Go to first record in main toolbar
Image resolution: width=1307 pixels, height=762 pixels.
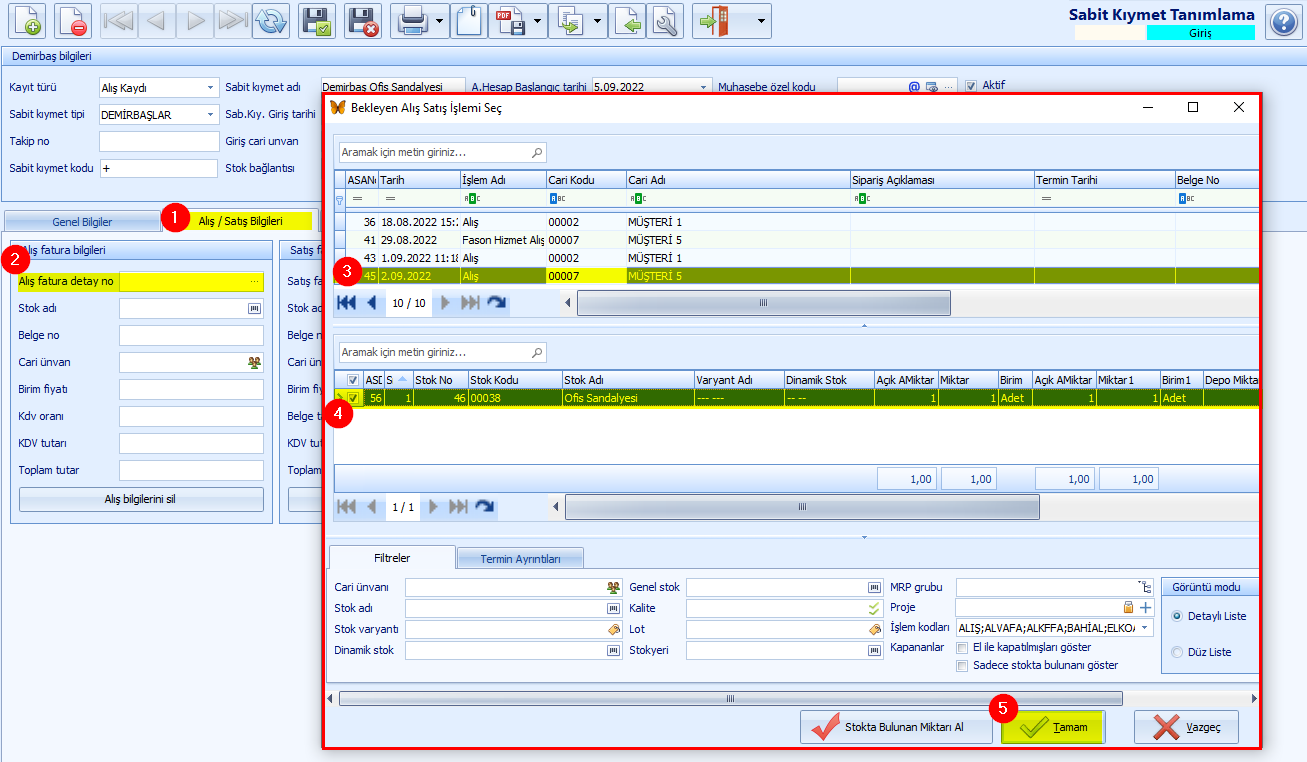(x=120, y=21)
